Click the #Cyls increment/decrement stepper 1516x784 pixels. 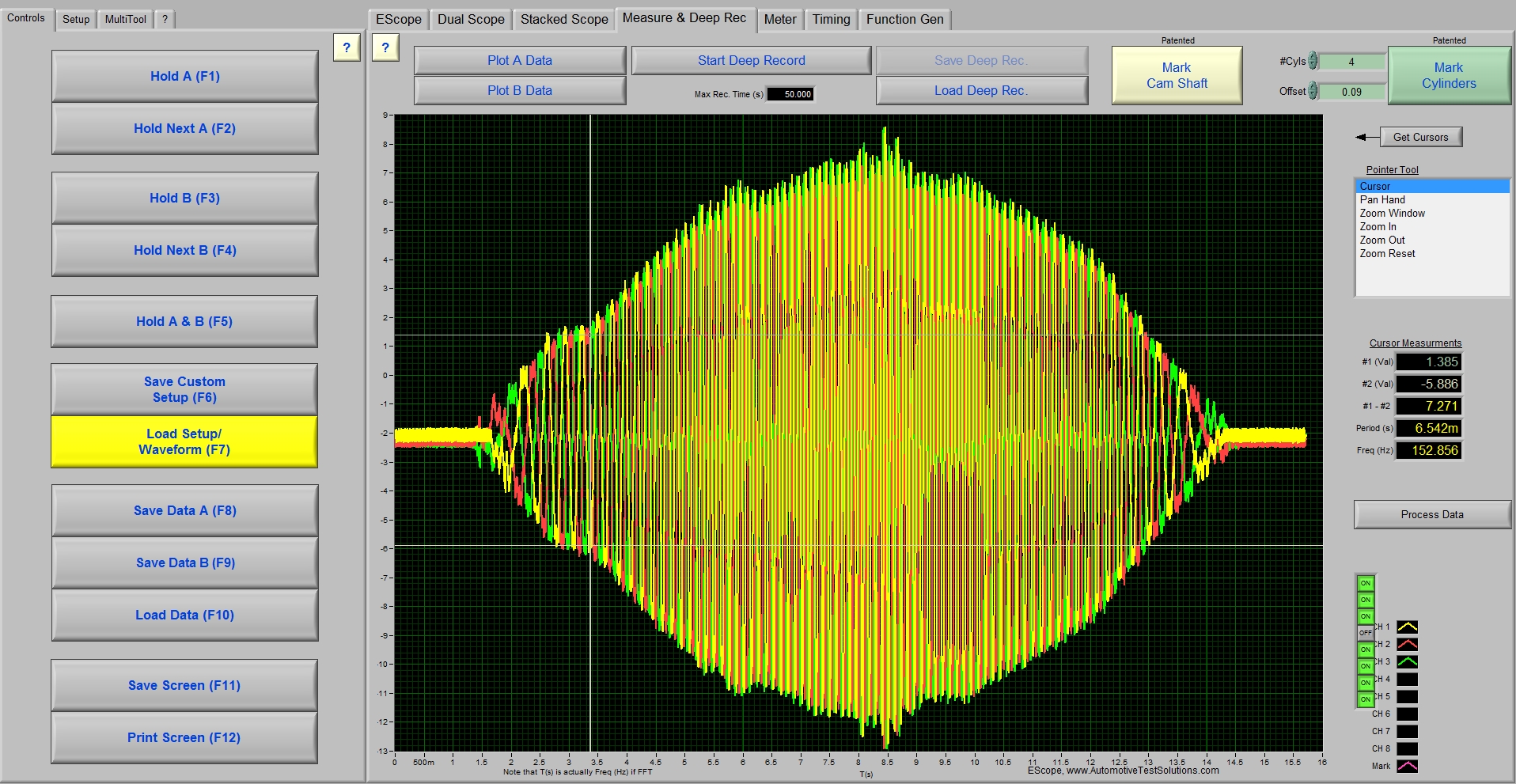[1313, 61]
